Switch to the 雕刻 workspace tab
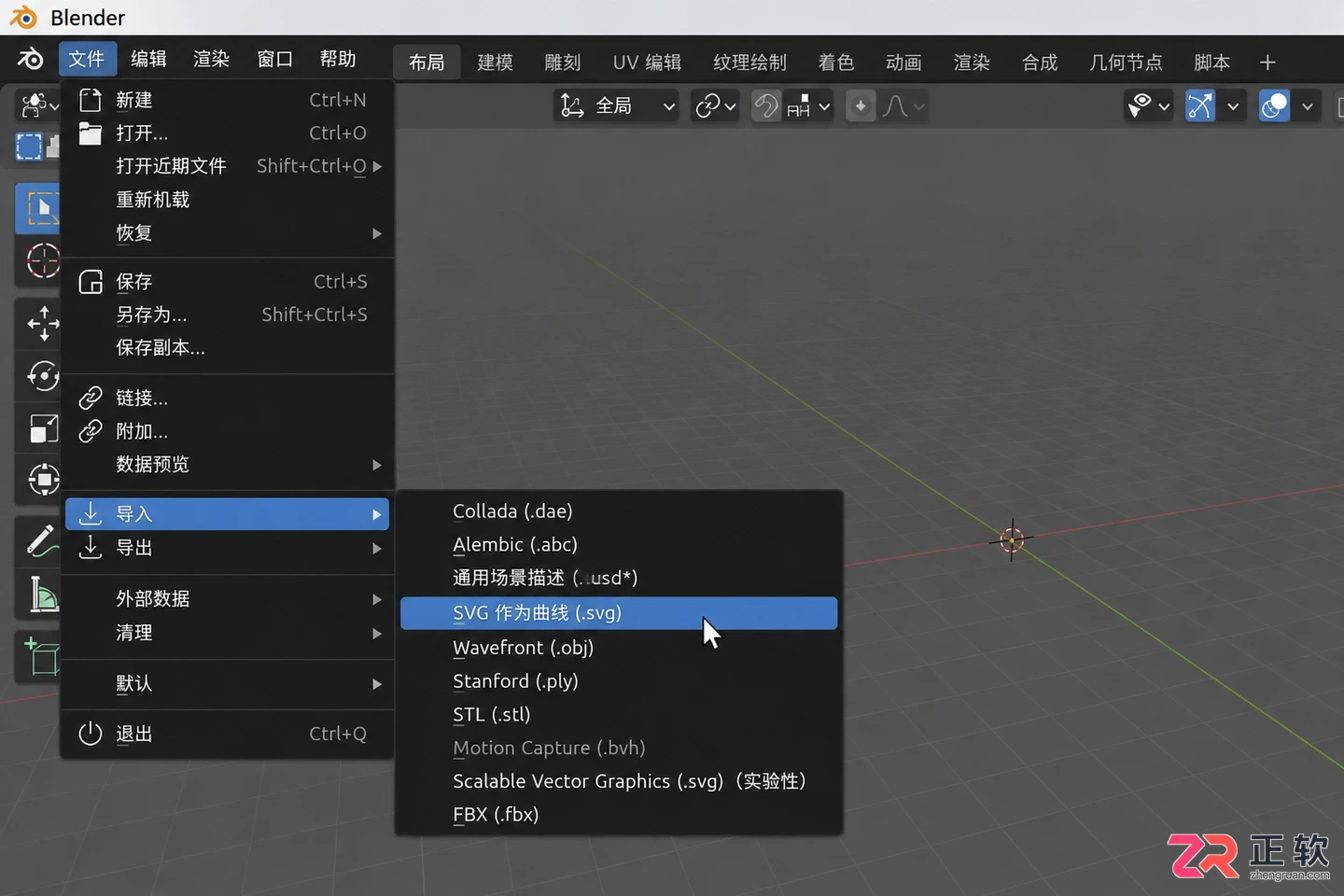The width and height of the screenshot is (1344, 896). tap(563, 63)
